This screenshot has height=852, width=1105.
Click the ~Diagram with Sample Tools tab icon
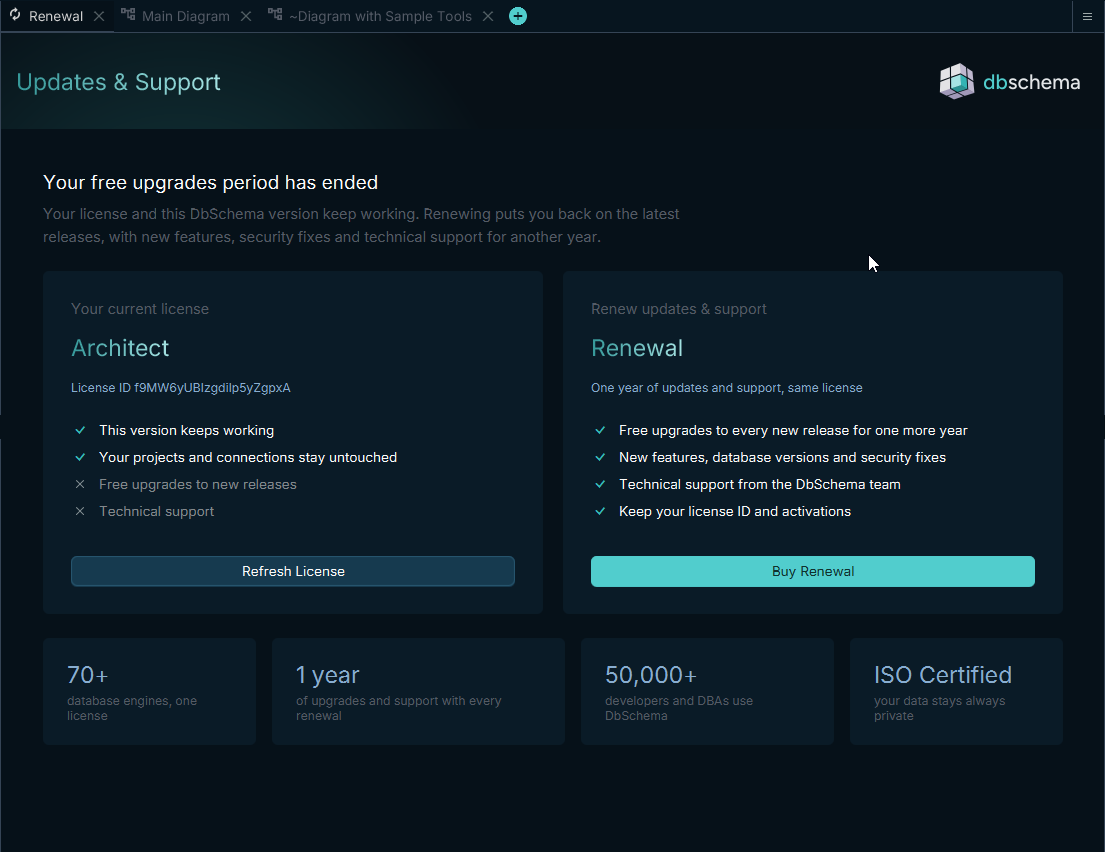pyautogui.click(x=275, y=14)
